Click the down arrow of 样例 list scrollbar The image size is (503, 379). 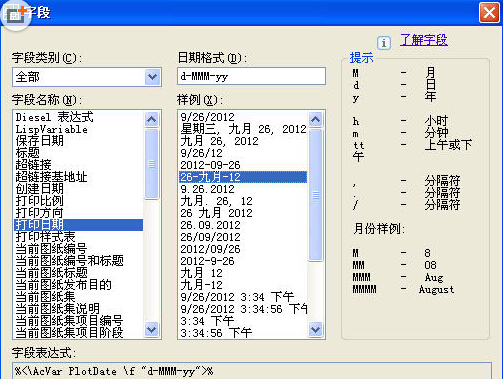(x=316, y=330)
